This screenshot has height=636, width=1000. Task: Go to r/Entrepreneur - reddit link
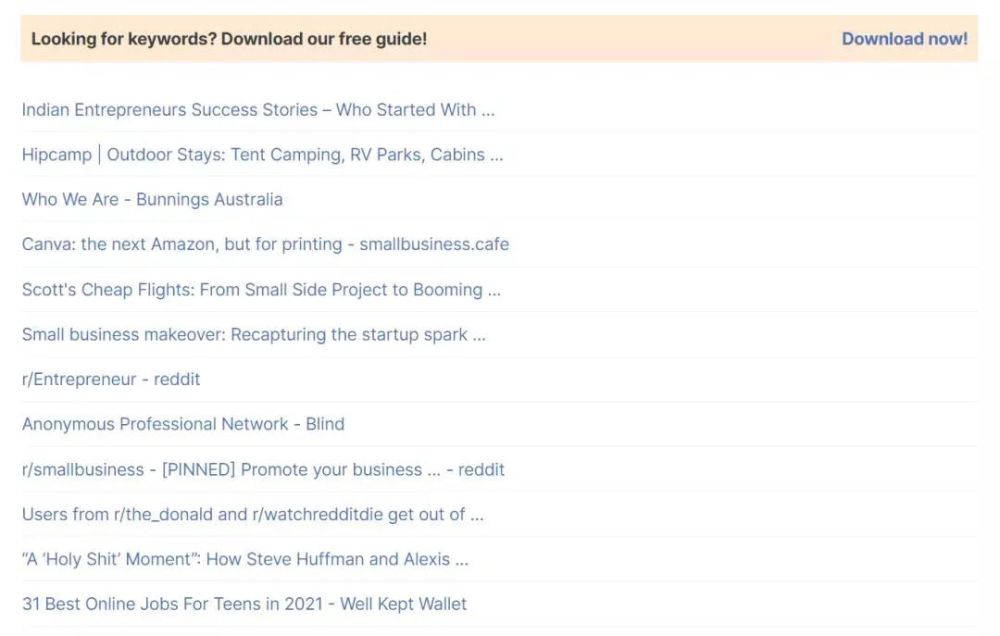pos(111,379)
